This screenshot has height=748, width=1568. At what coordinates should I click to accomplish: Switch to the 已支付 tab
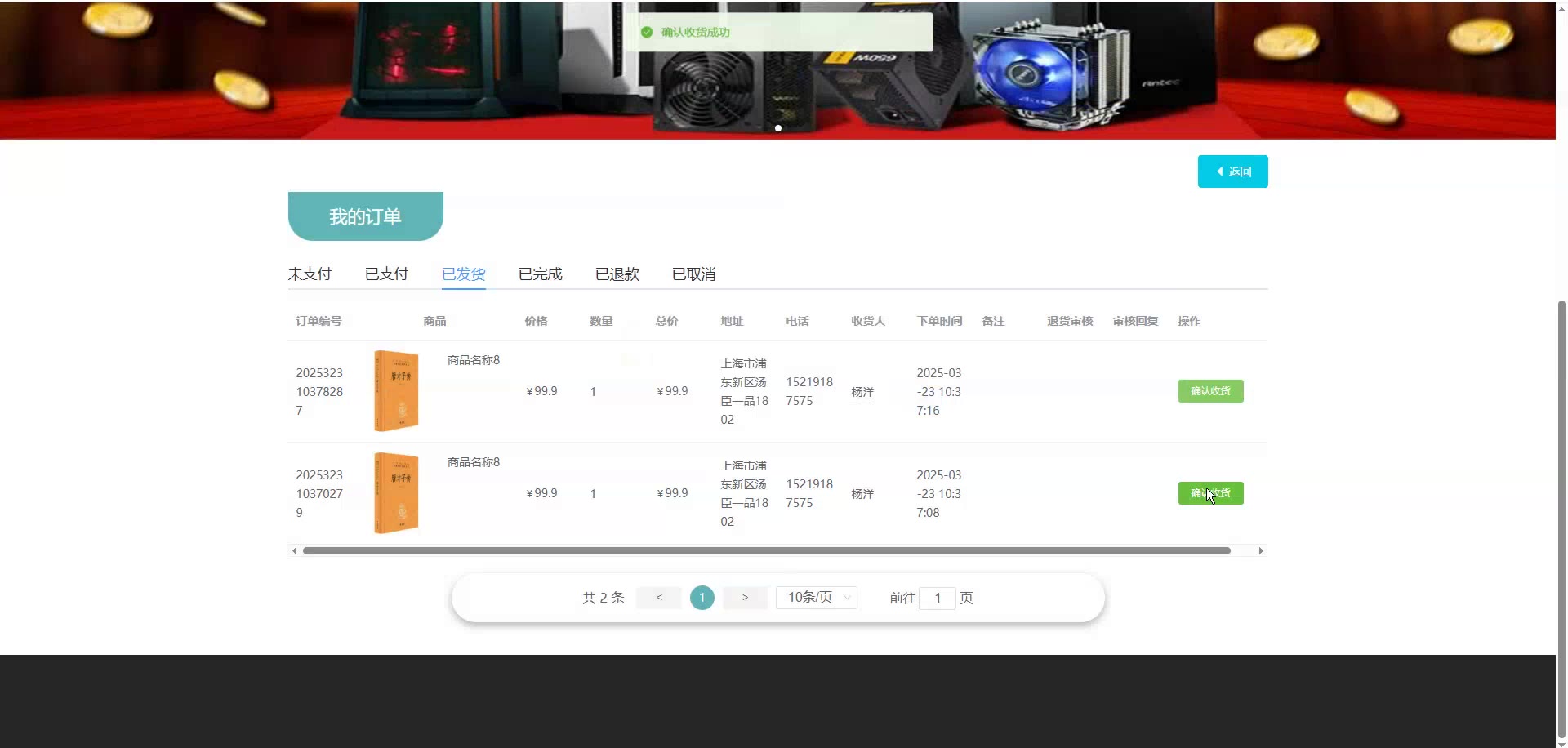(x=386, y=274)
